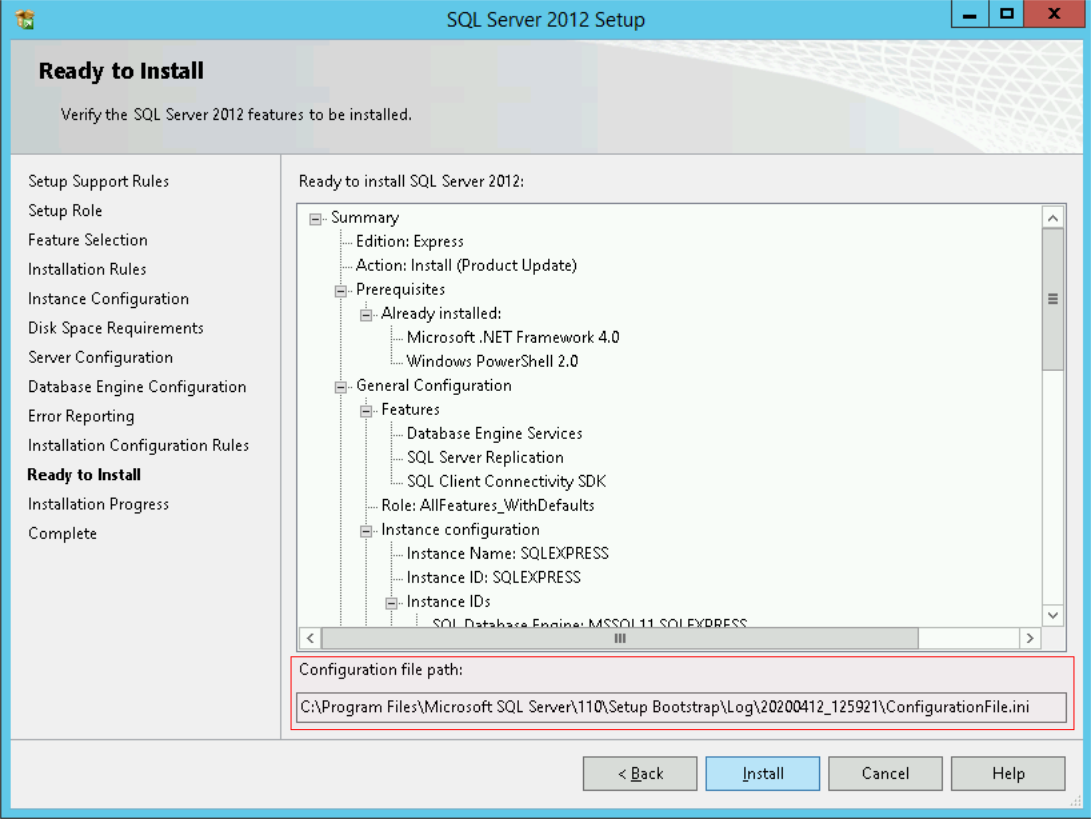Screen dimensions: 1091x819
Task: Click the configuration file path field
Action: tap(685, 706)
